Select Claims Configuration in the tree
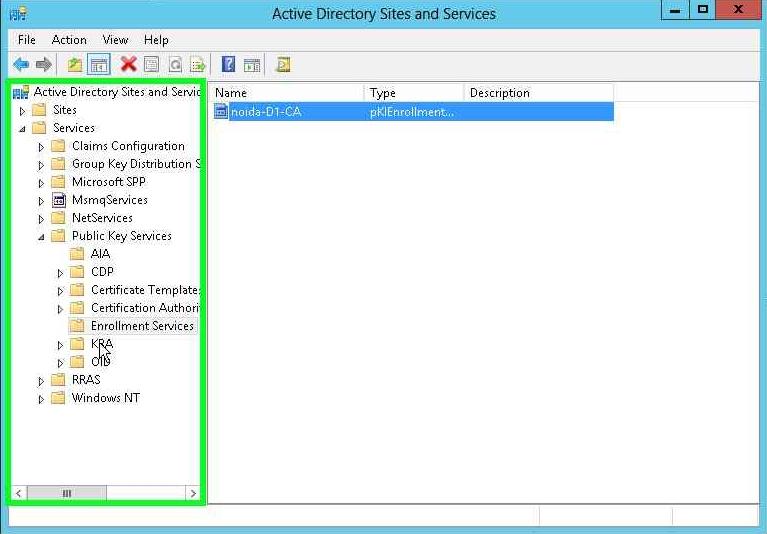767x534 pixels. [128, 146]
